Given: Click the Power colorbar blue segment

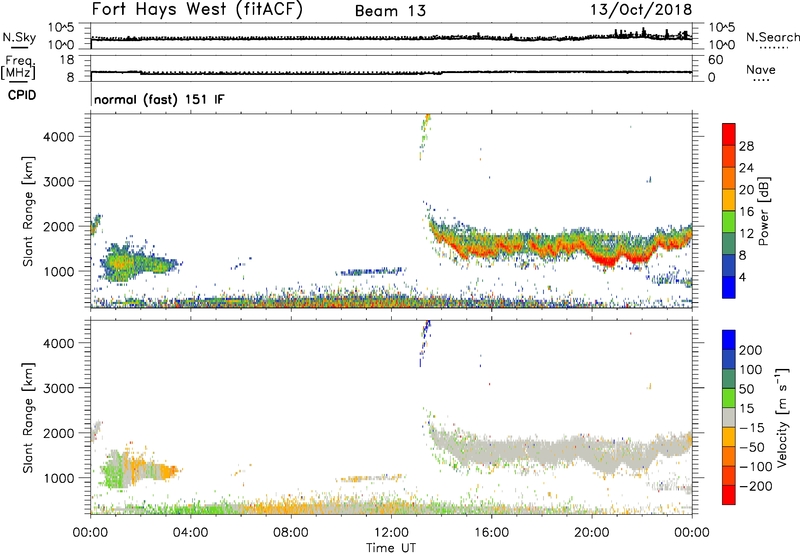Looking at the screenshot, I should [729, 287].
